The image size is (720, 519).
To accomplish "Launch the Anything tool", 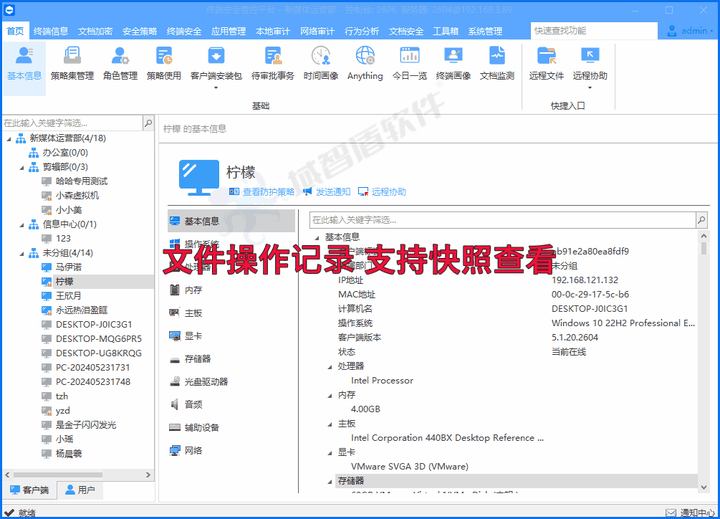I will tap(365, 64).
